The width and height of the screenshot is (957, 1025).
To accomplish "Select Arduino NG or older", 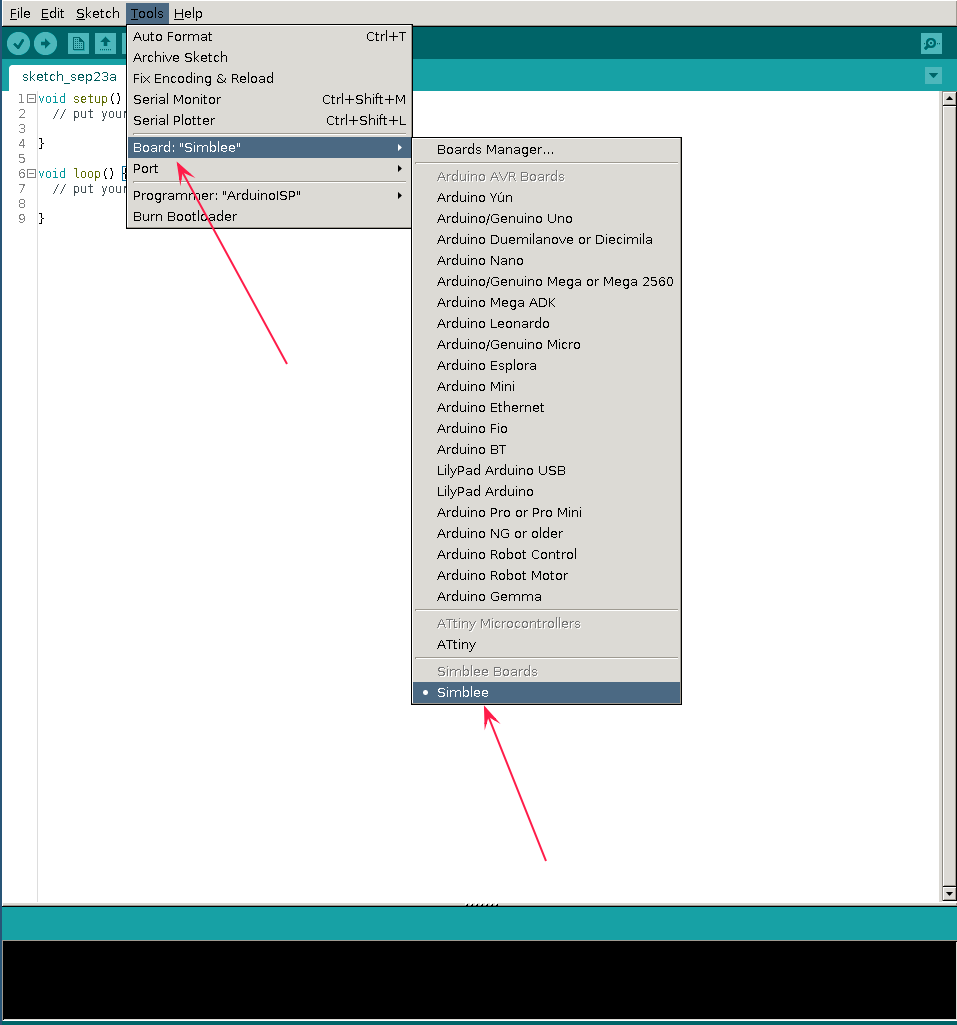I will (546, 533).
